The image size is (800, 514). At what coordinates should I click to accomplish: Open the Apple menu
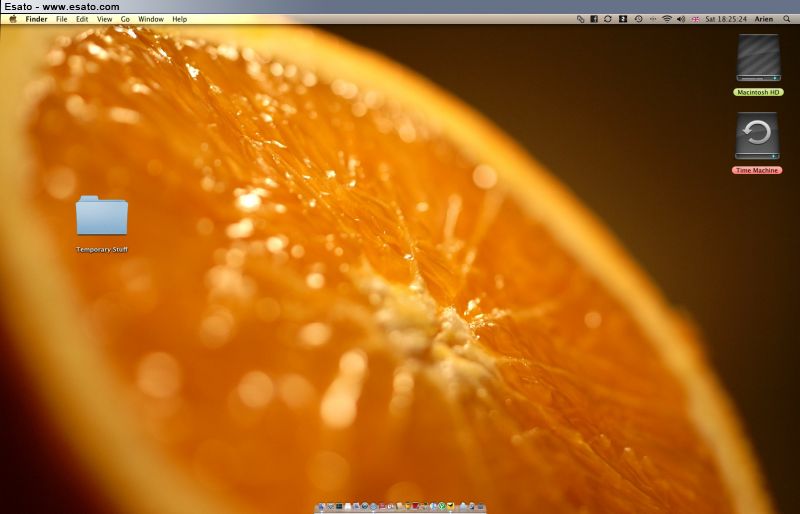13,19
